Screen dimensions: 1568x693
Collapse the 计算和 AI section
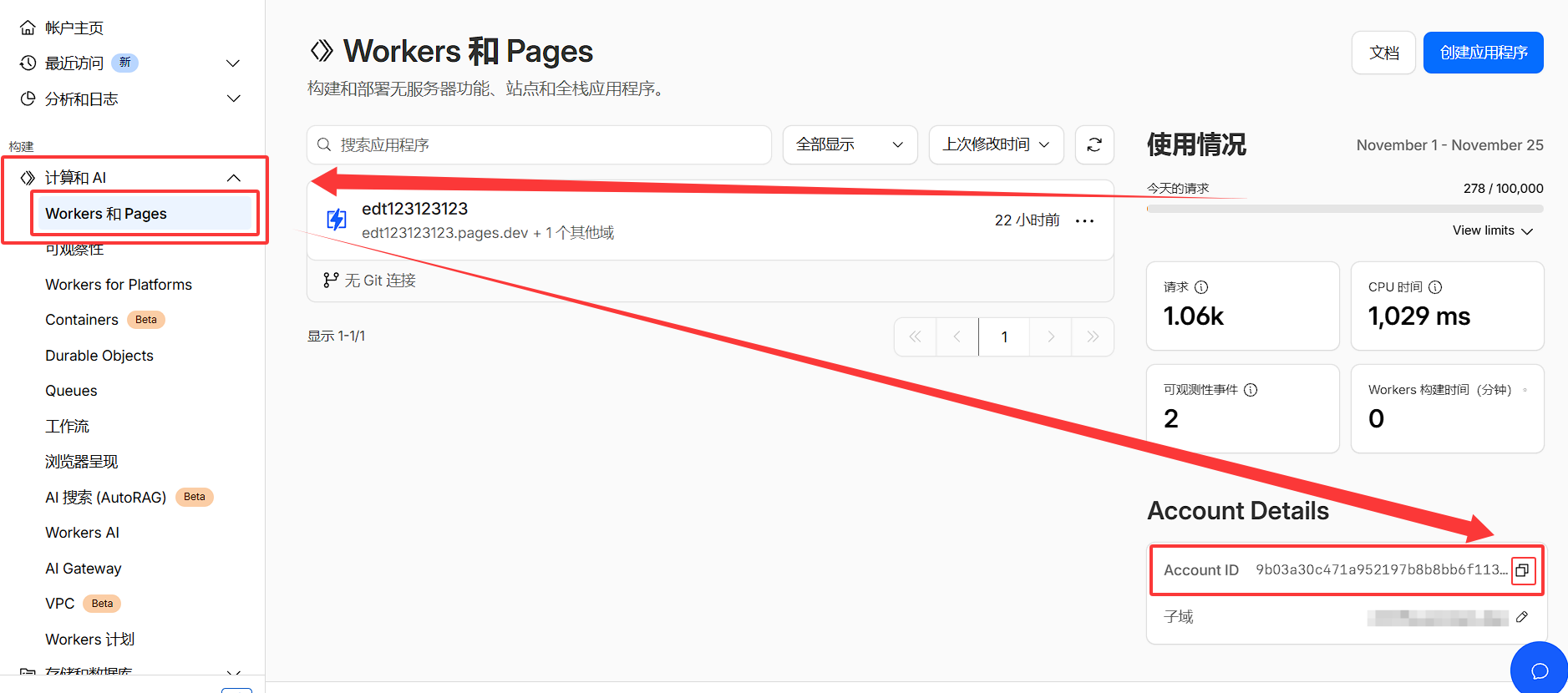pyautogui.click(x=233, y=178)
